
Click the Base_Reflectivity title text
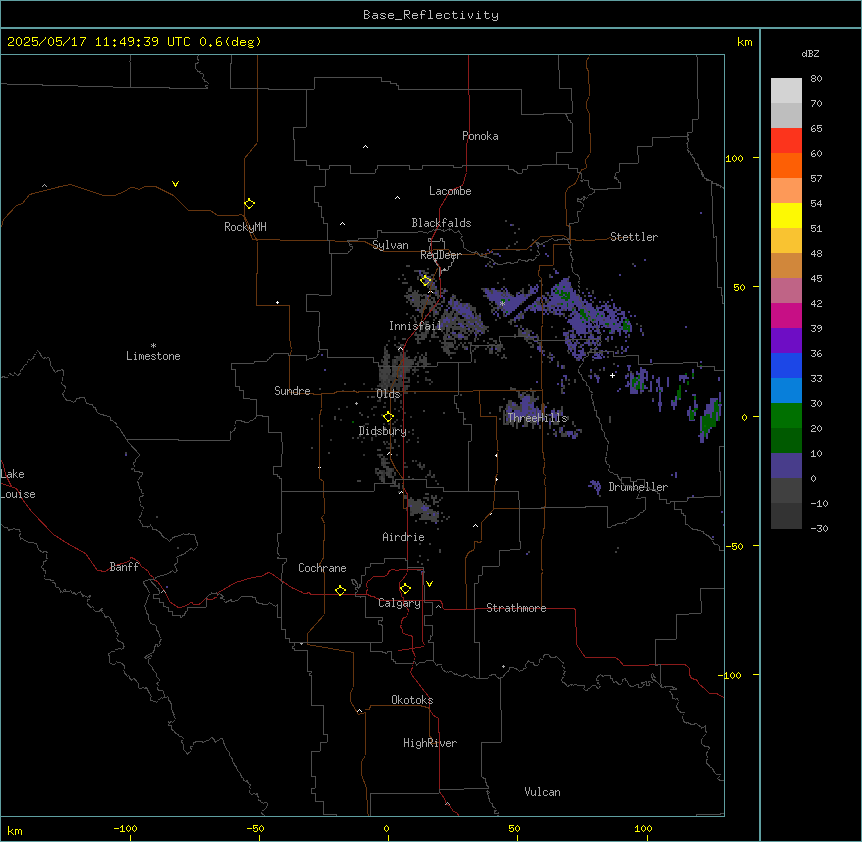(431, 15)
